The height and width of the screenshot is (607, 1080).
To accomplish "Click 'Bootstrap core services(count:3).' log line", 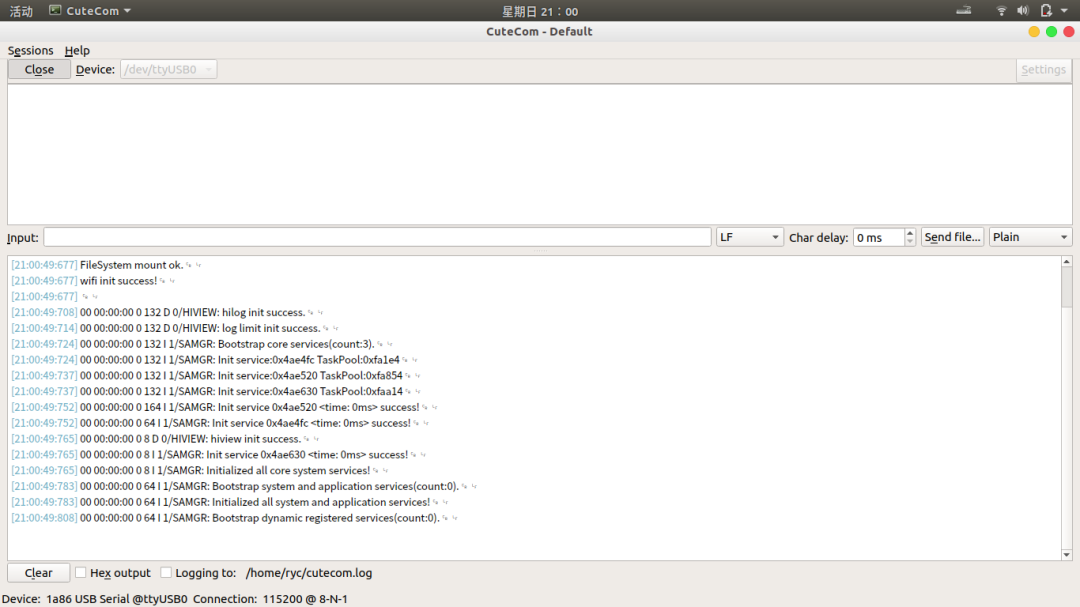I will (x=296, y=344).
